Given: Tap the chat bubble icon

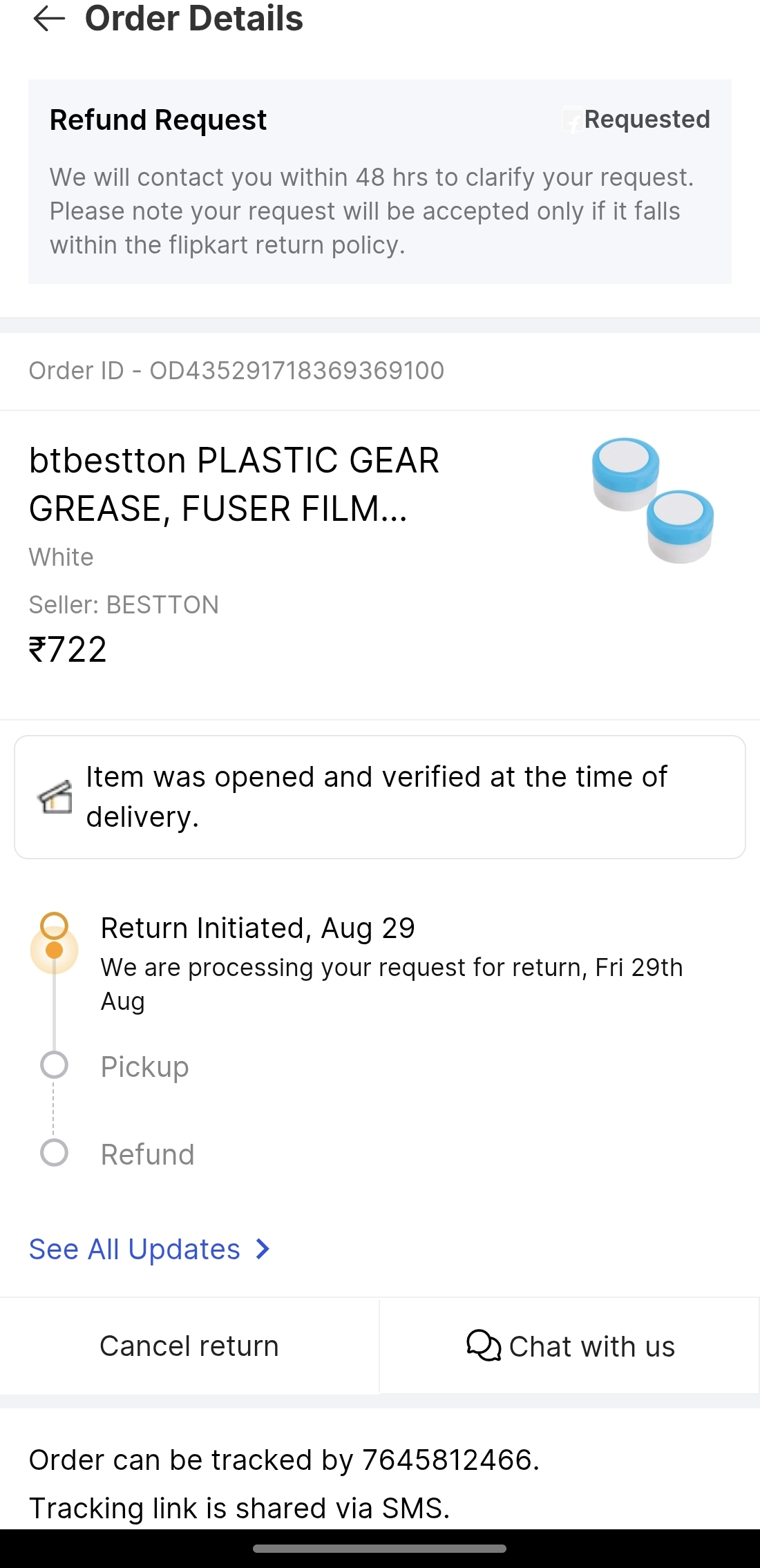Looking at the screenshot, I should pos(483,1346).
